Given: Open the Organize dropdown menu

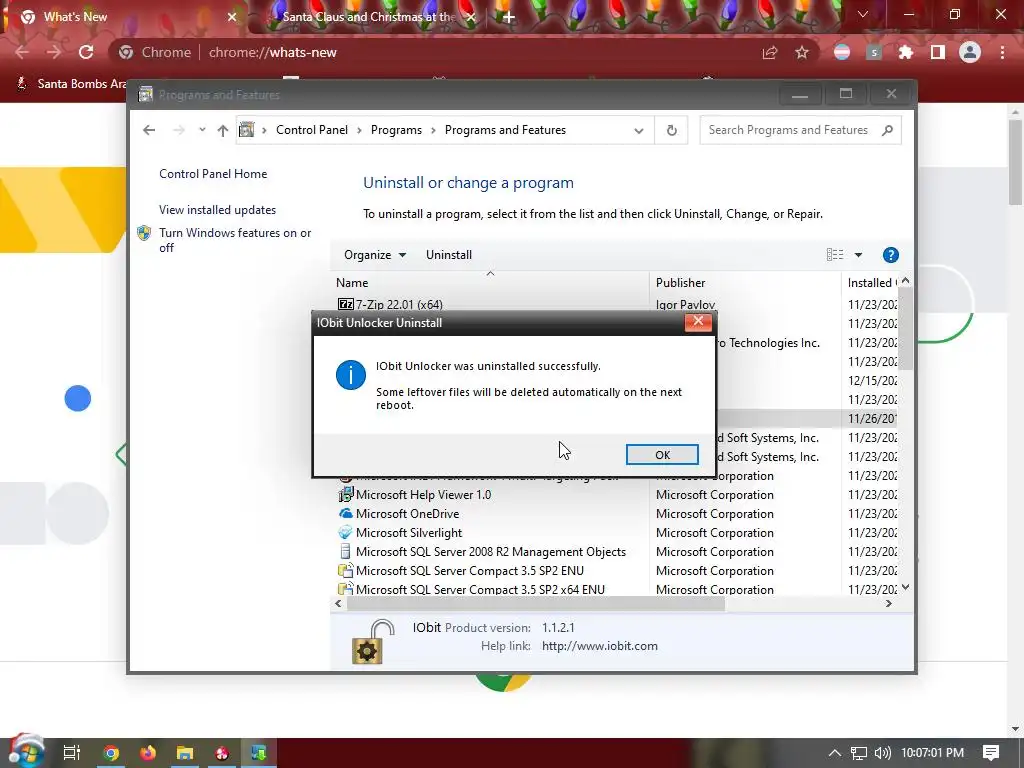Looking at the screenshot, I should tap(375, 255).
